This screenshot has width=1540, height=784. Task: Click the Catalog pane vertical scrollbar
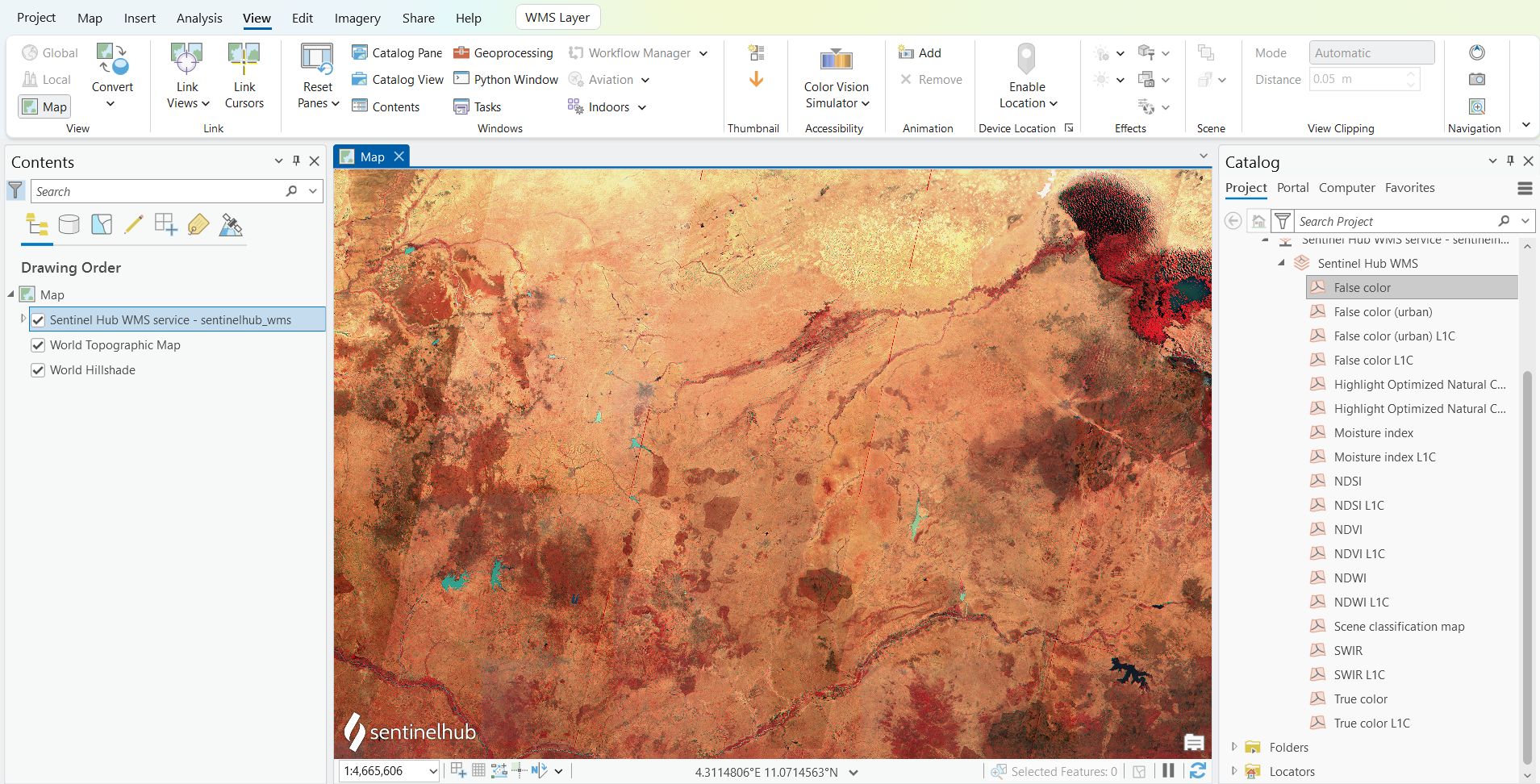pyautogui.click(x=1527, y=566)
